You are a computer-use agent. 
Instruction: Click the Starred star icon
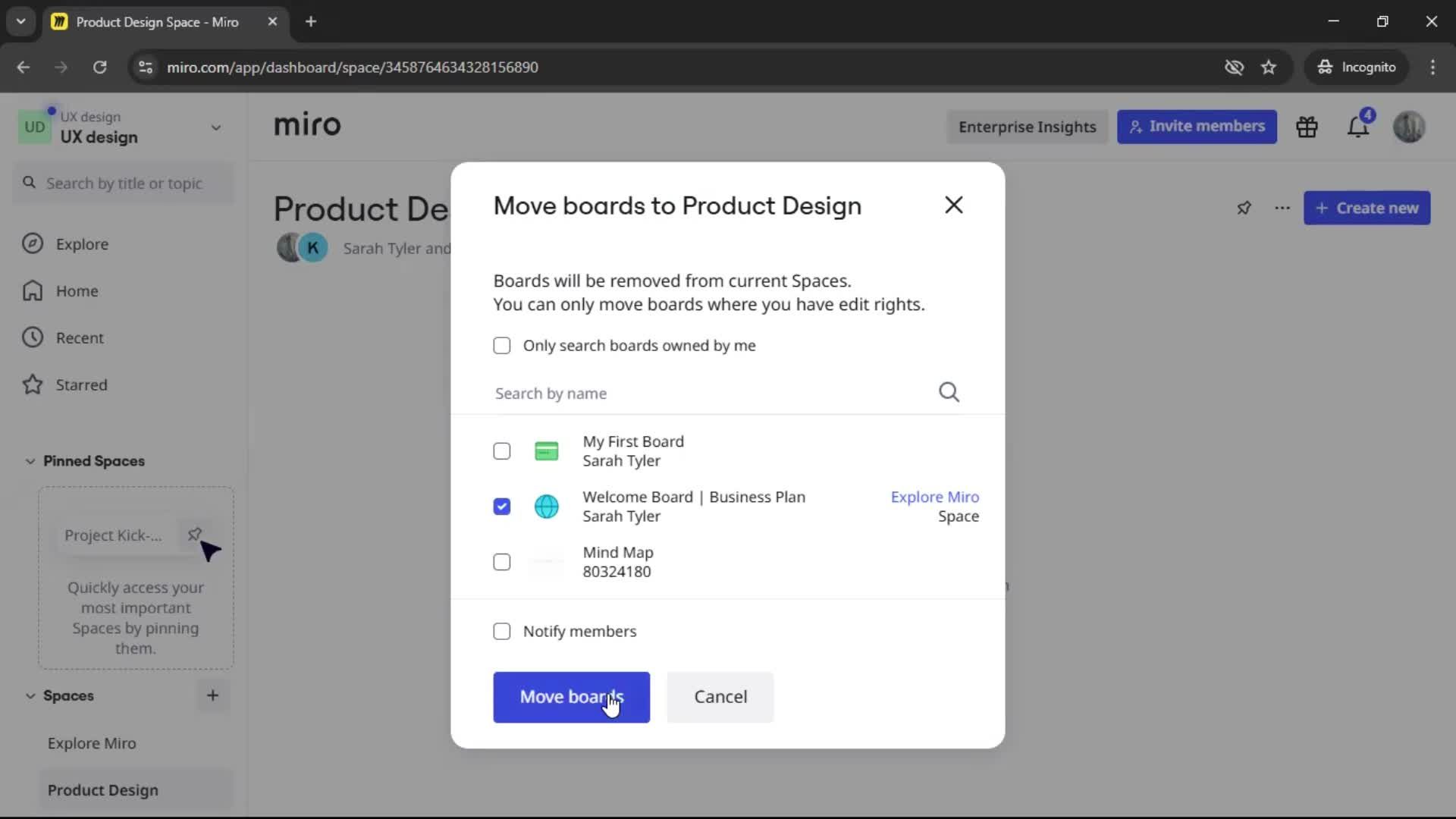32,384
